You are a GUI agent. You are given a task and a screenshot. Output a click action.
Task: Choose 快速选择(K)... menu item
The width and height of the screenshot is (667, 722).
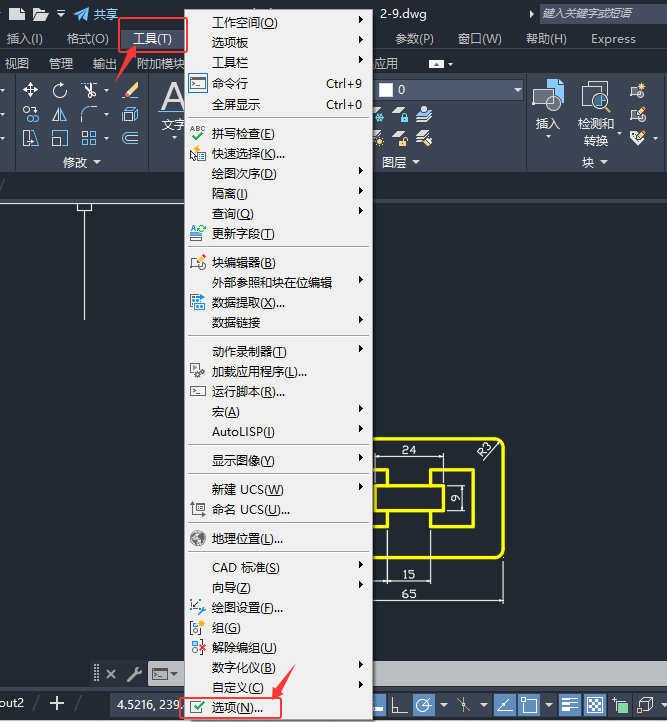point(278,154)
